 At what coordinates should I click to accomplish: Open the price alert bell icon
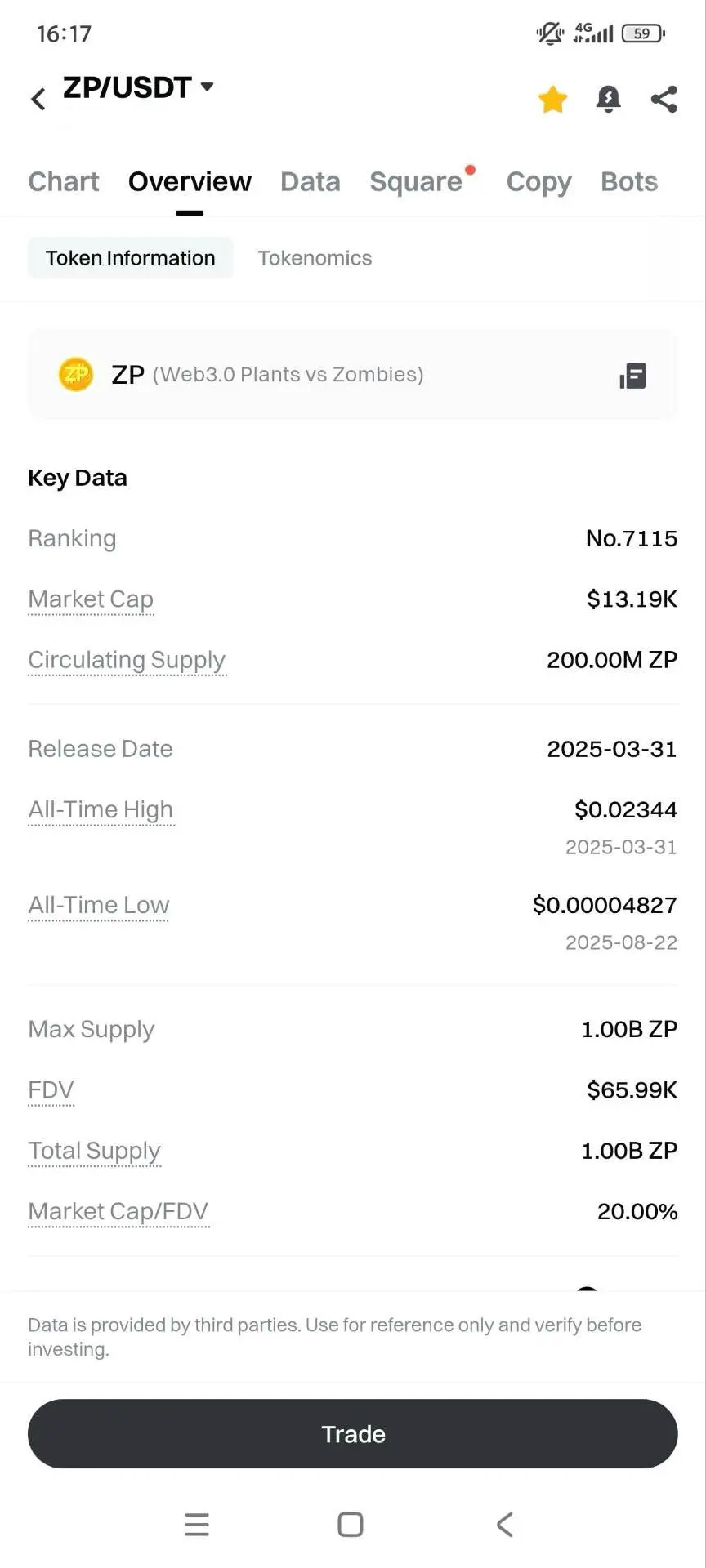click(608, 99)
